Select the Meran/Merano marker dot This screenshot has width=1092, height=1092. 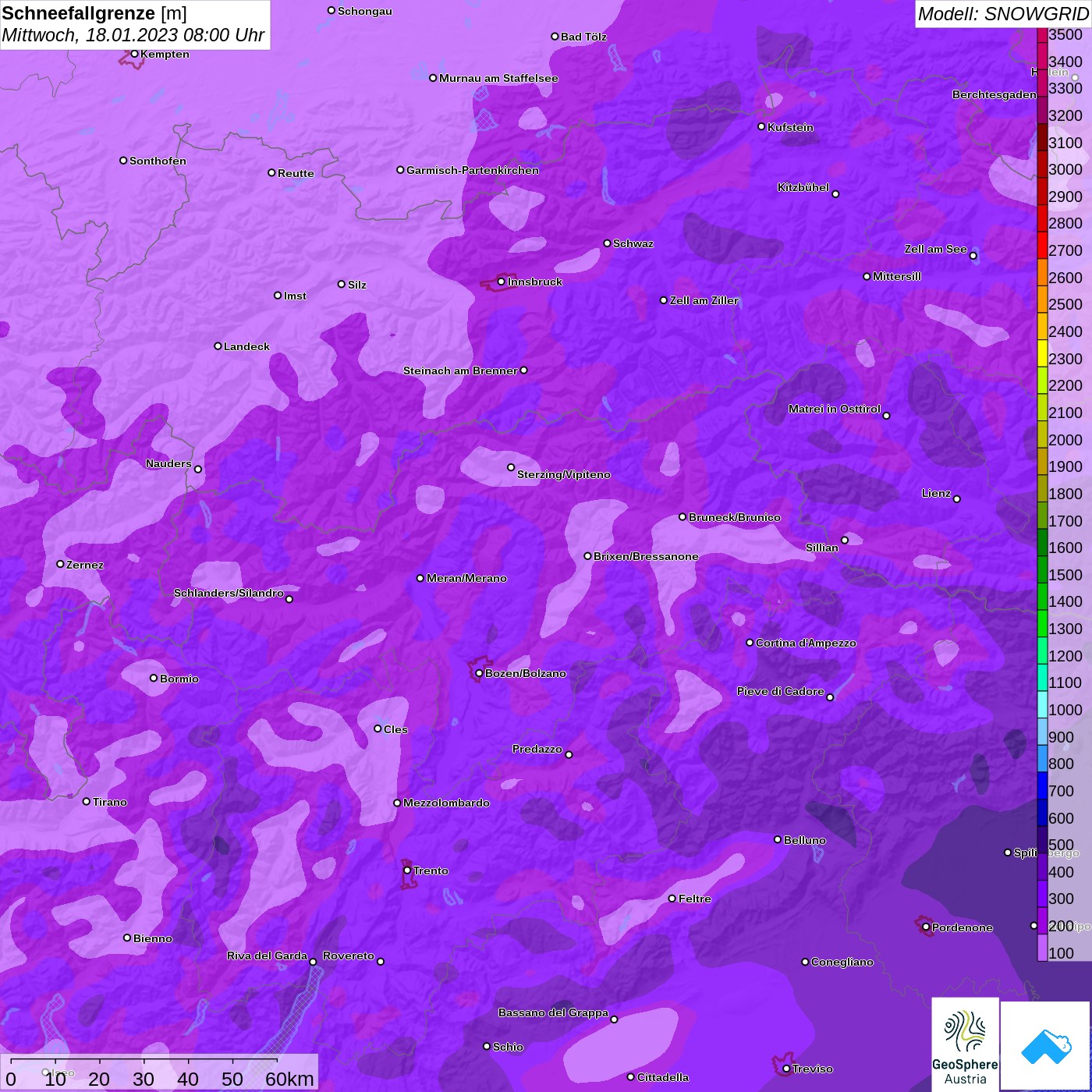420,578
